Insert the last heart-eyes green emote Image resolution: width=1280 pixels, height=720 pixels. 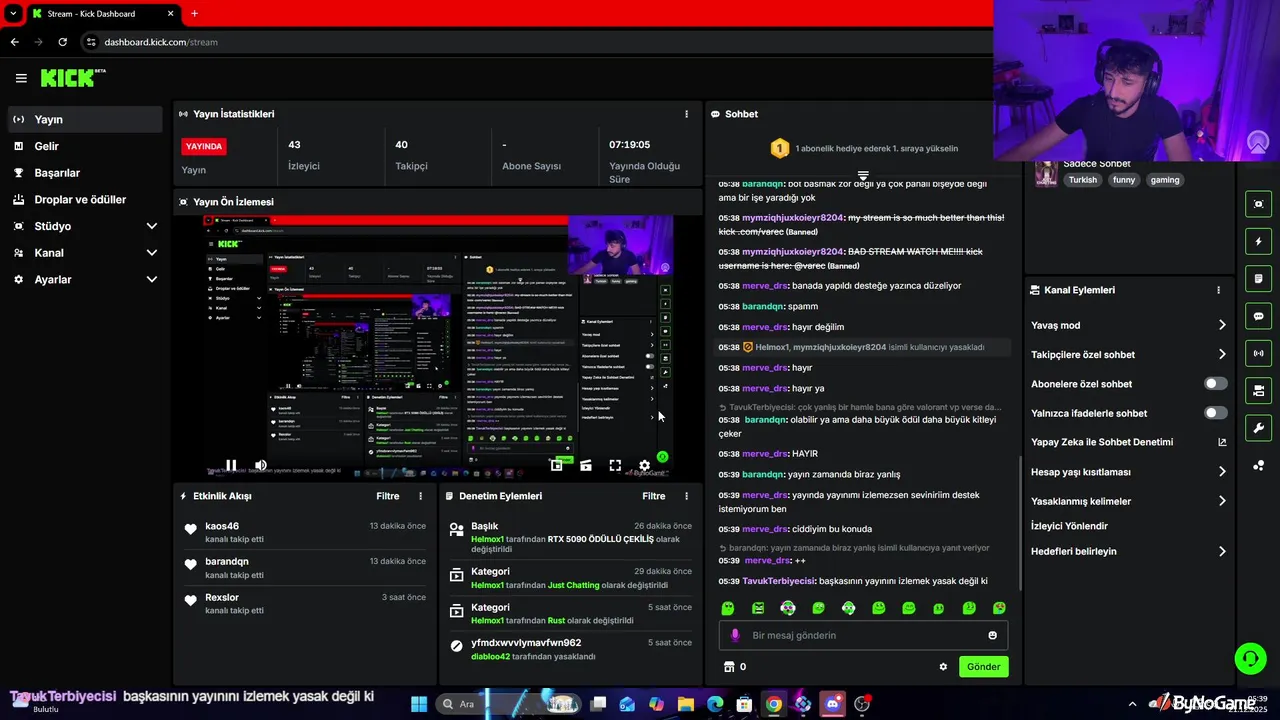(999, 608)
